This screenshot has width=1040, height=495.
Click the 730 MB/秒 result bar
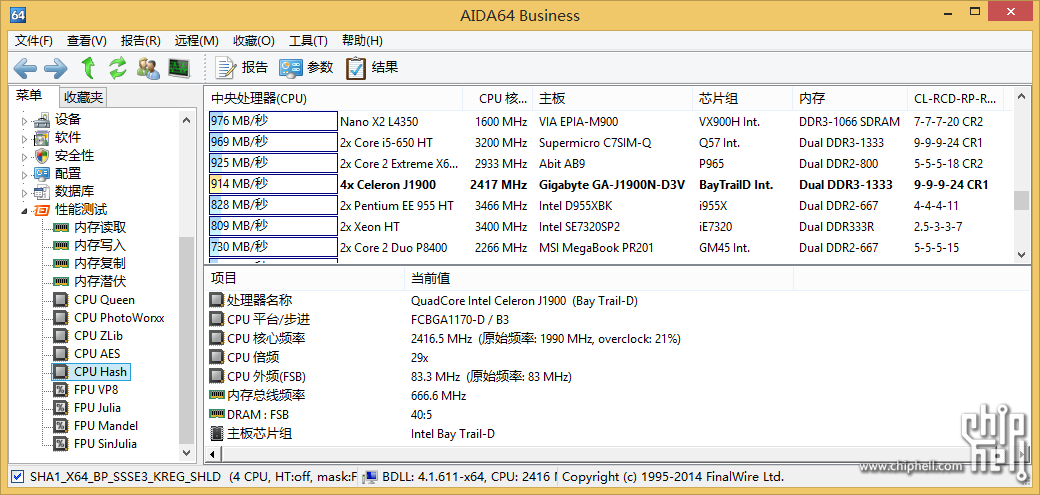[273, 247]
